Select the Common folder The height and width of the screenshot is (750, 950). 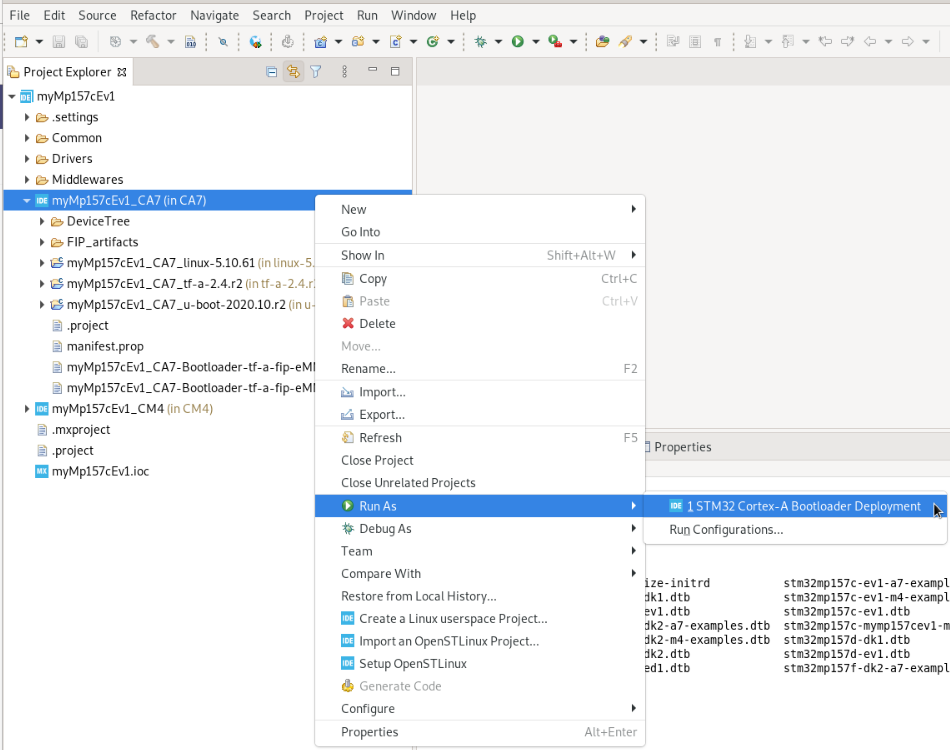pos(76,138)
